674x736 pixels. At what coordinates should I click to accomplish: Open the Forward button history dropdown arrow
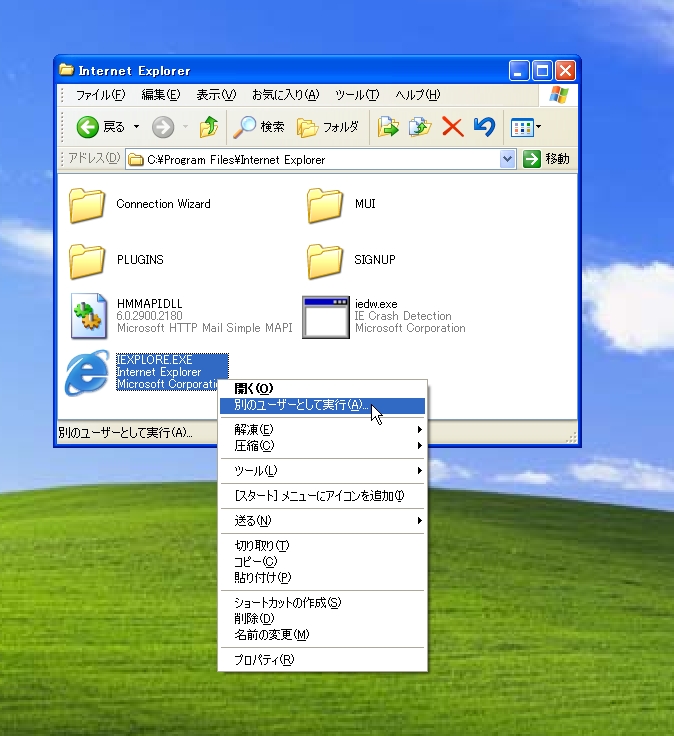[x=185, y=127]
